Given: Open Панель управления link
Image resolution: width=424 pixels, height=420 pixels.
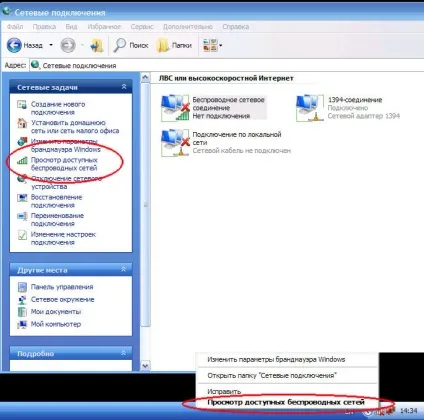Looking at the screenshot, I should pos(62,287).
